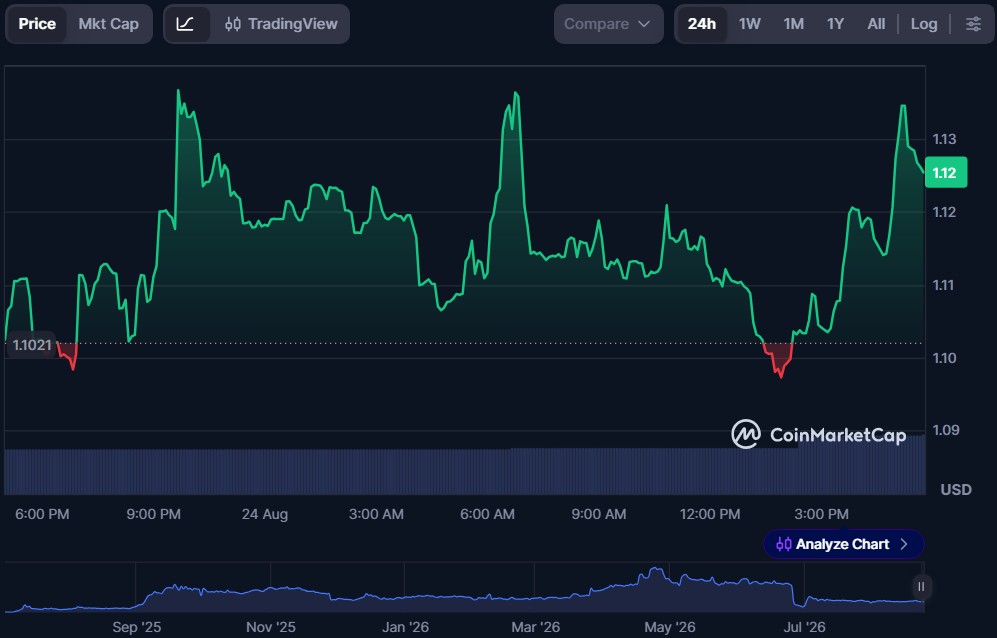This screenshot has height=638, width=997.
Task: Switch to line chart view icon
Action: tap(185, 24)
